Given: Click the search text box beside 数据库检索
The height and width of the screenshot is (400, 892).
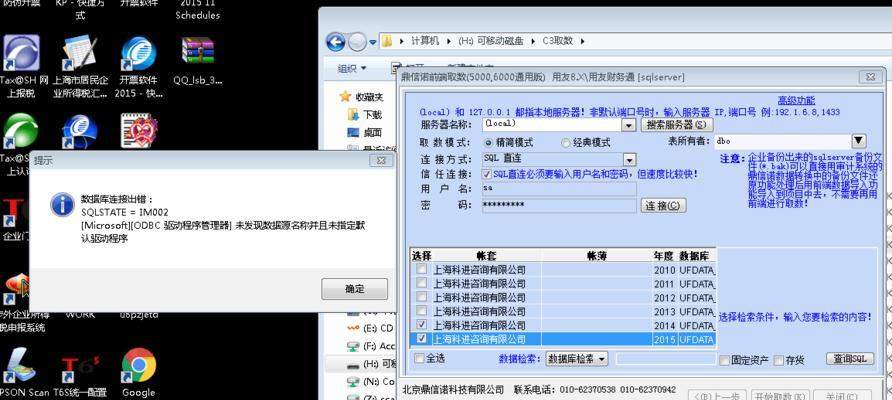Looking at the screenshot, I should pos(666,358).
